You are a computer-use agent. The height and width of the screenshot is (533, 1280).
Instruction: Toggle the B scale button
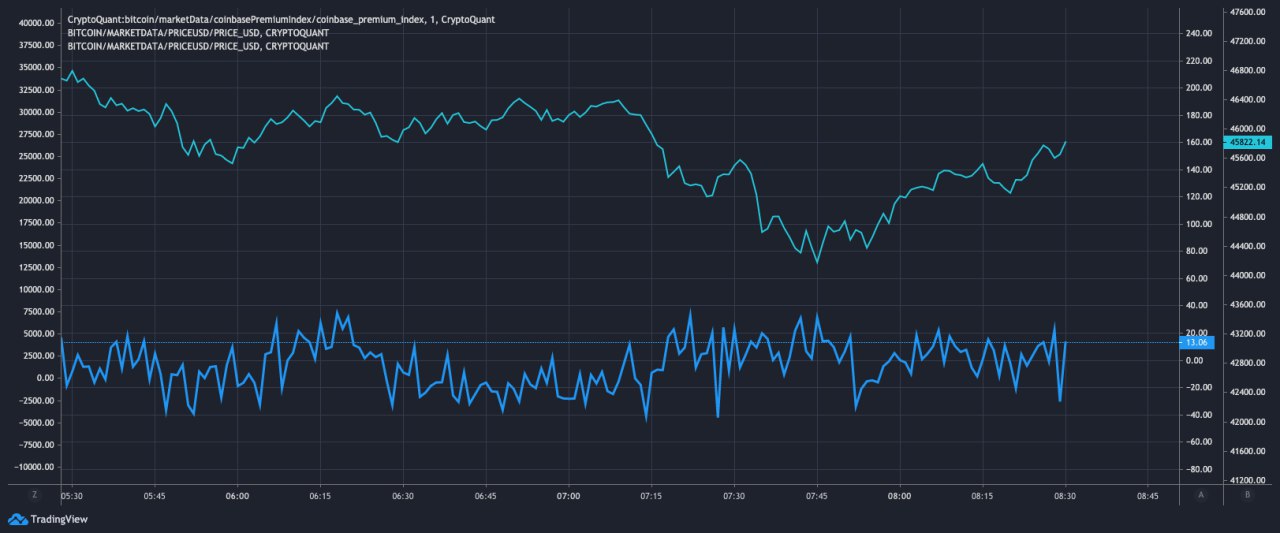point(1246,495)
